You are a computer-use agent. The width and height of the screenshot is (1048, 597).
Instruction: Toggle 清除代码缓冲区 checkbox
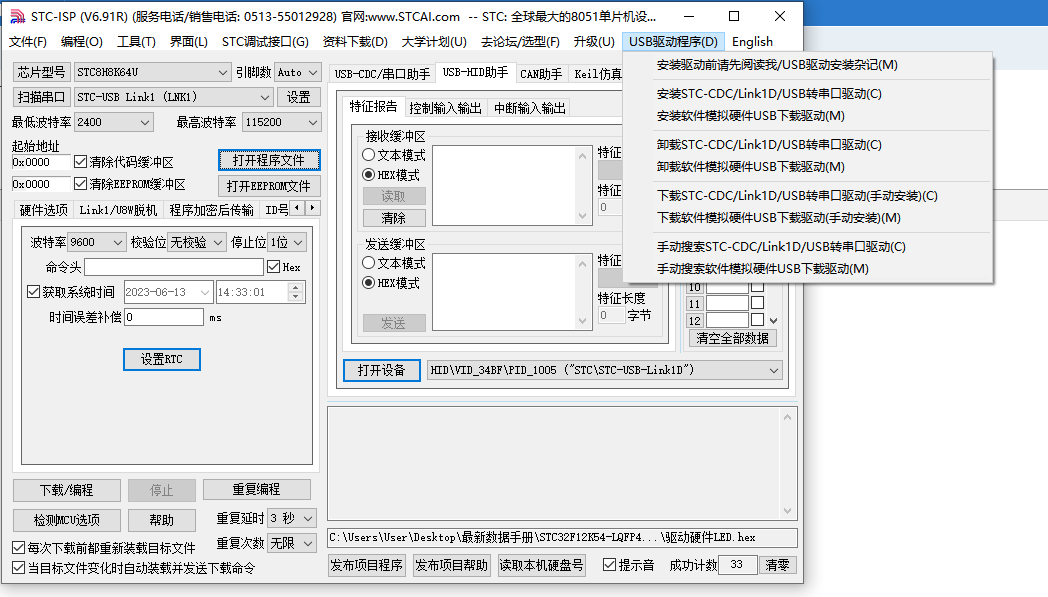81,162
